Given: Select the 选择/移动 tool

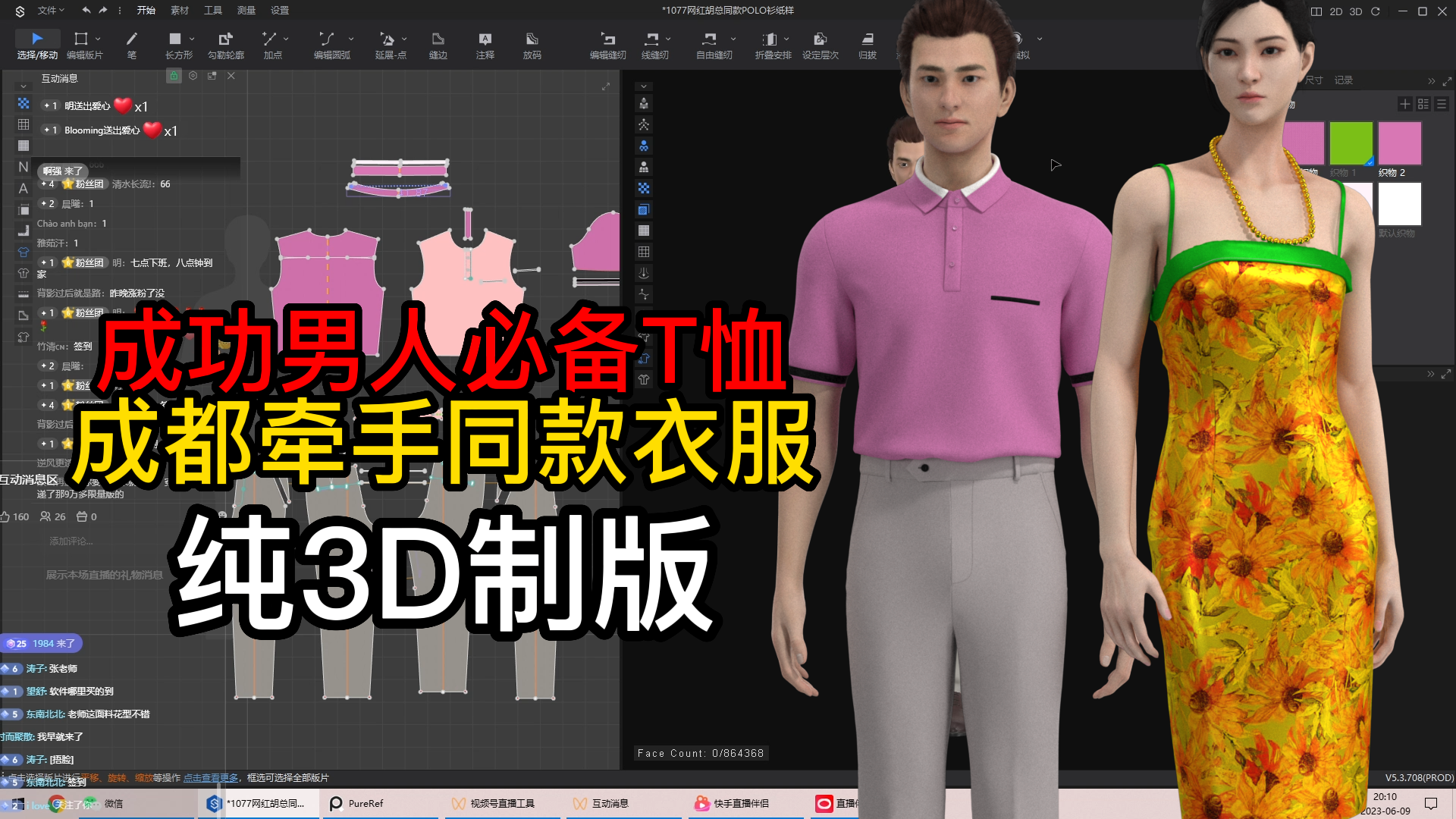Looking at the screenshot, I should [x=37, y=45].
